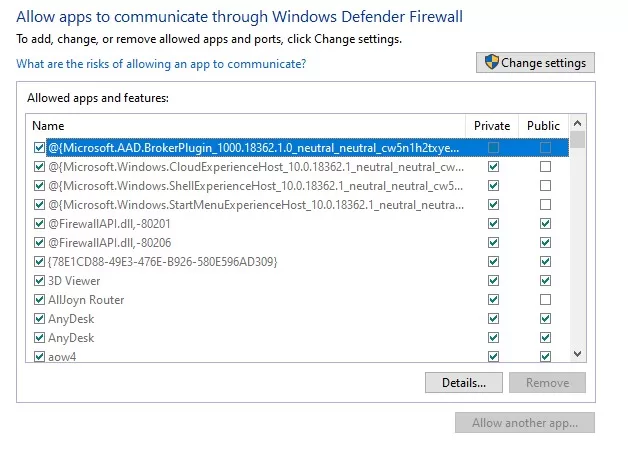Click the Public column header
Screen dimensions: 628x457
click(543, 126)
